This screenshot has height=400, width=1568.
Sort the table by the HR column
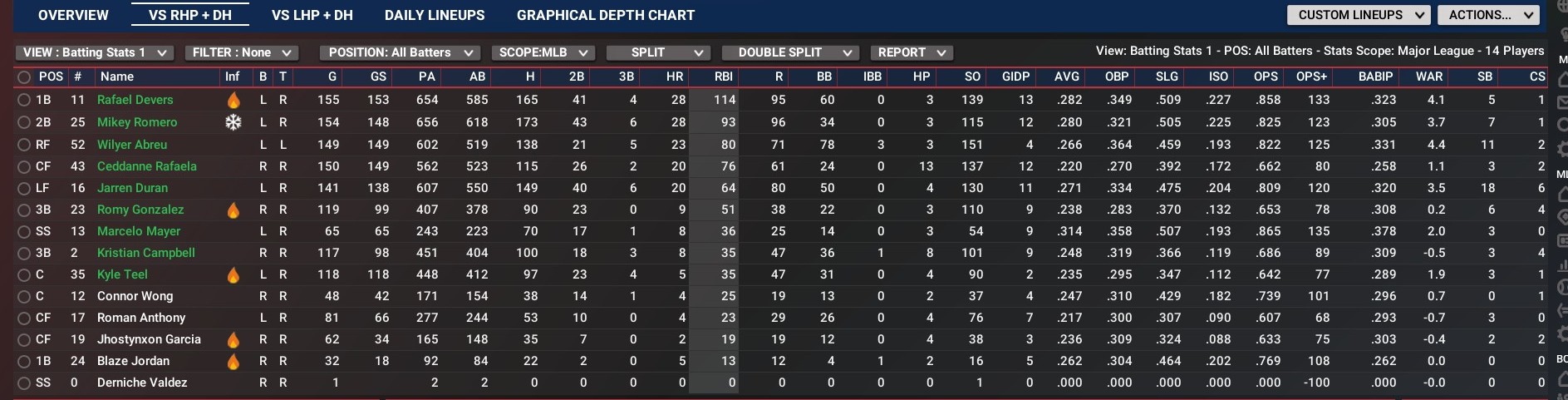[675, 77]
